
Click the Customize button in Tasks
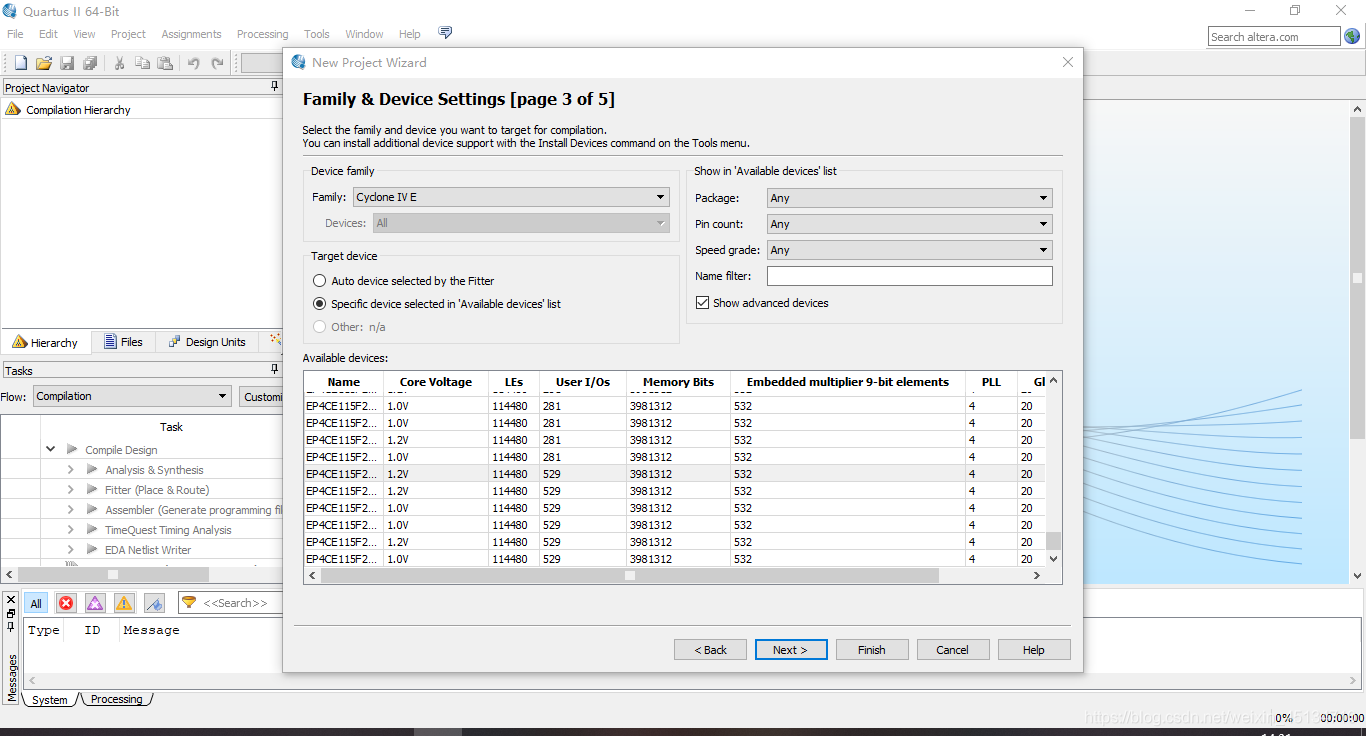coord(262,397)
